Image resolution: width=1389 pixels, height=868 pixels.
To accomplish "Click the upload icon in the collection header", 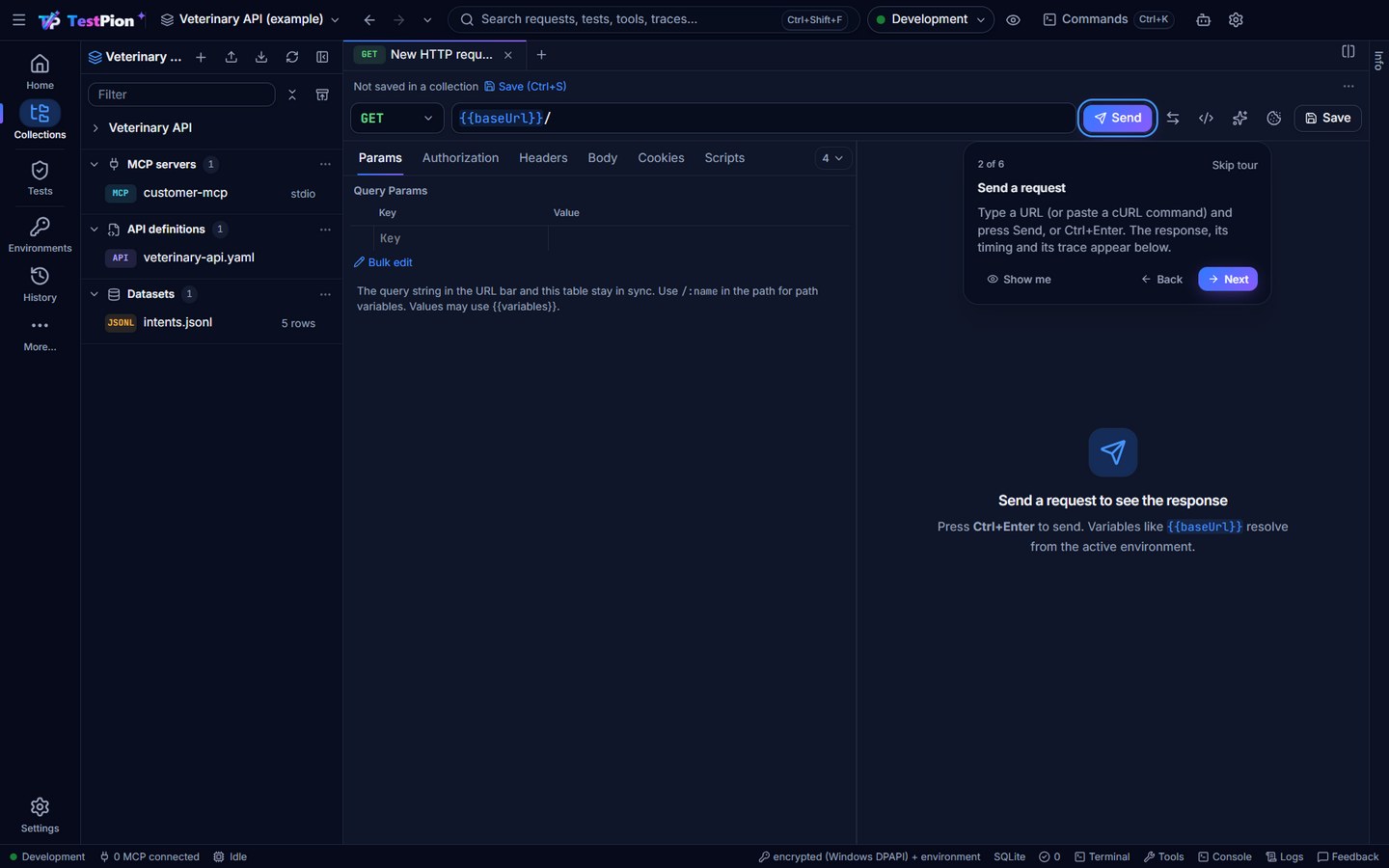I will 231,57.
